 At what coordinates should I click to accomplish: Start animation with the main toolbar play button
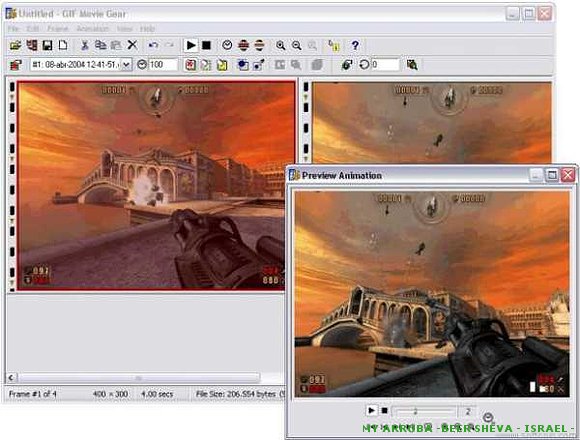[x=191, y=45]
